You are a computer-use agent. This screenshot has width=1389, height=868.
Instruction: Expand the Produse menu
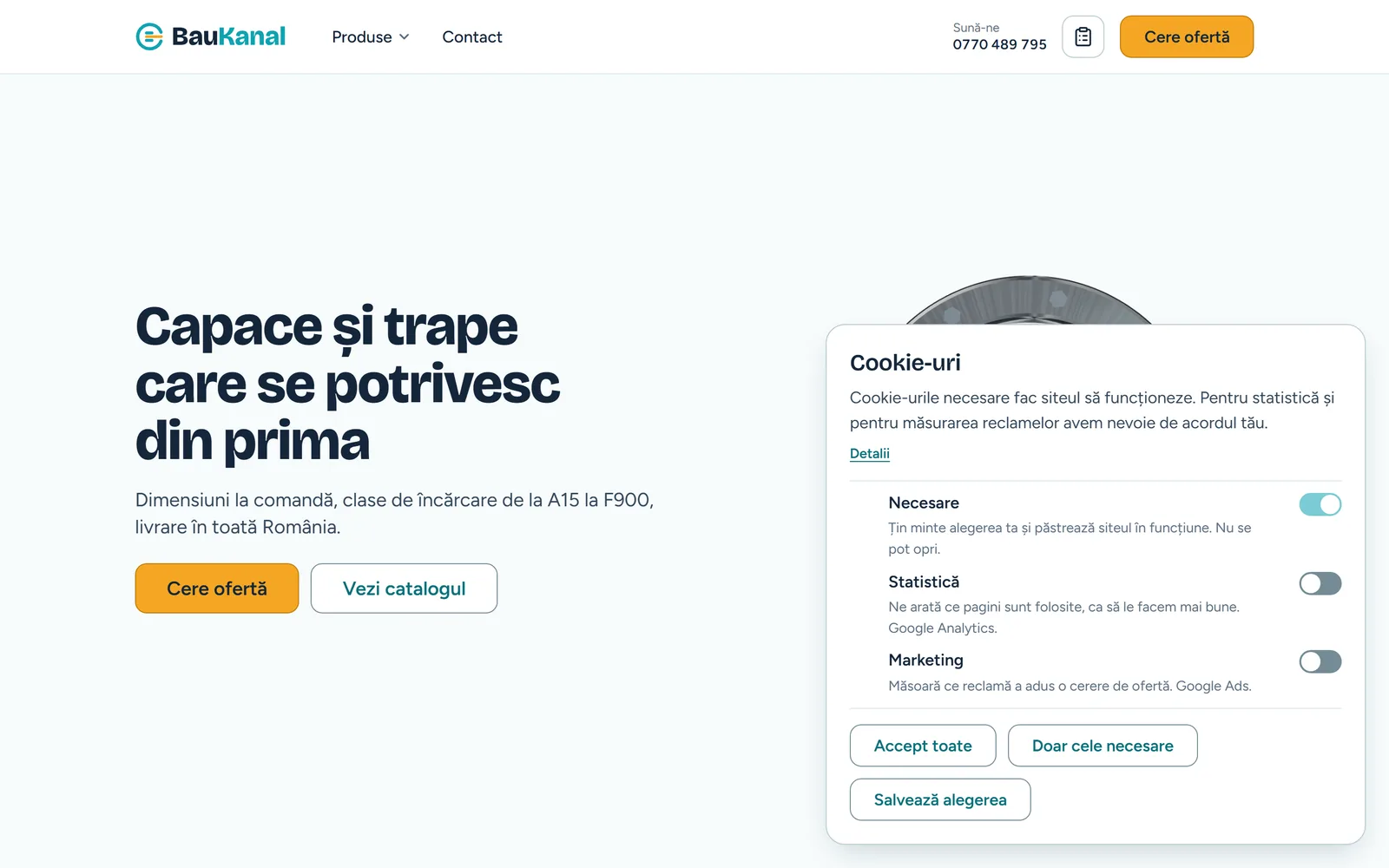pyautogui.click(x=371, y=36)
